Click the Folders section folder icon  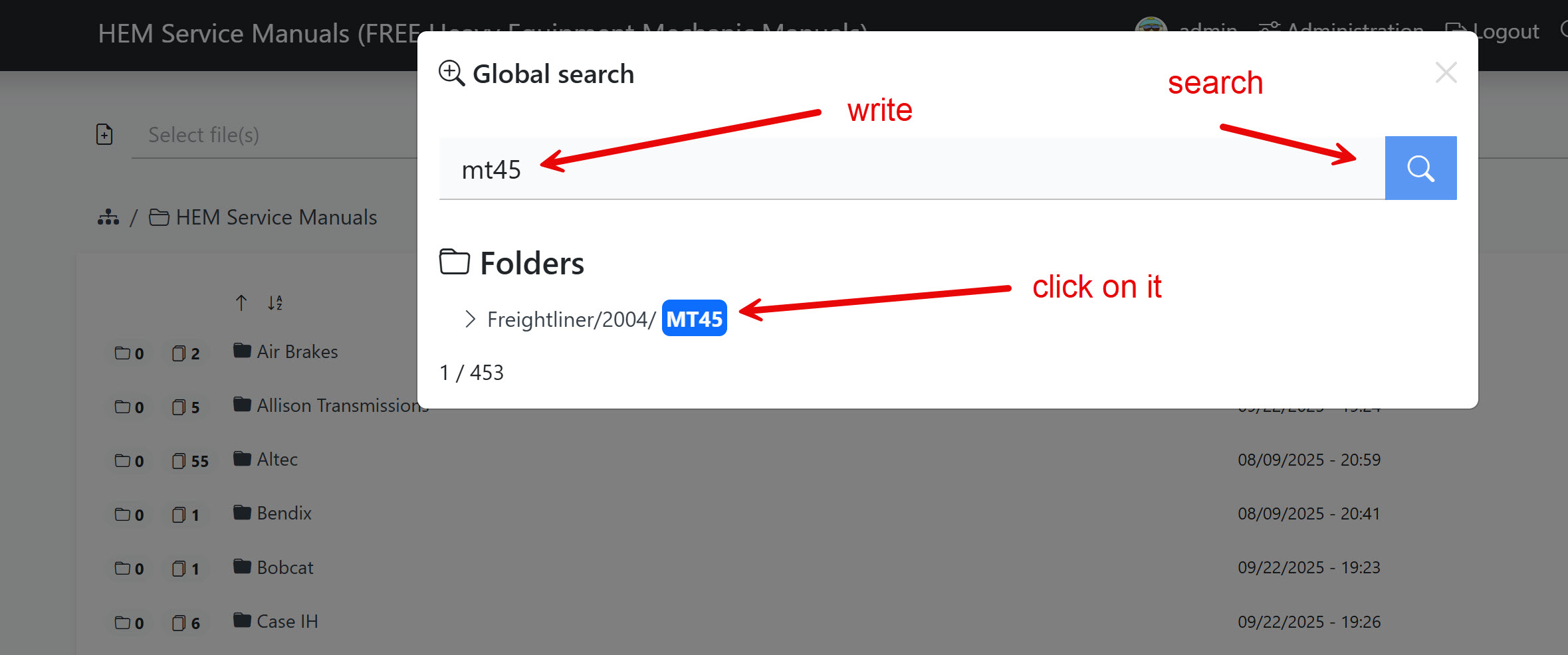pos(455,262)
